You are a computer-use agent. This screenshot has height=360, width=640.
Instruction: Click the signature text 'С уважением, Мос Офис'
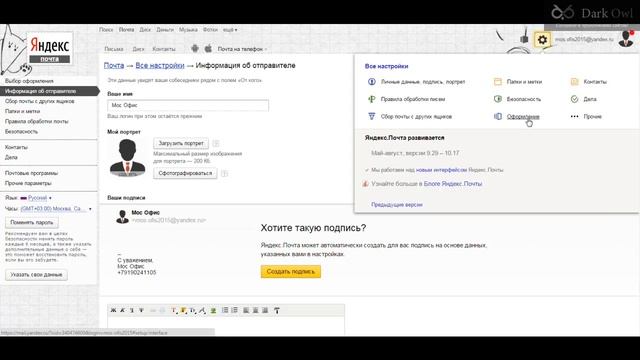(x=135, y=263)
